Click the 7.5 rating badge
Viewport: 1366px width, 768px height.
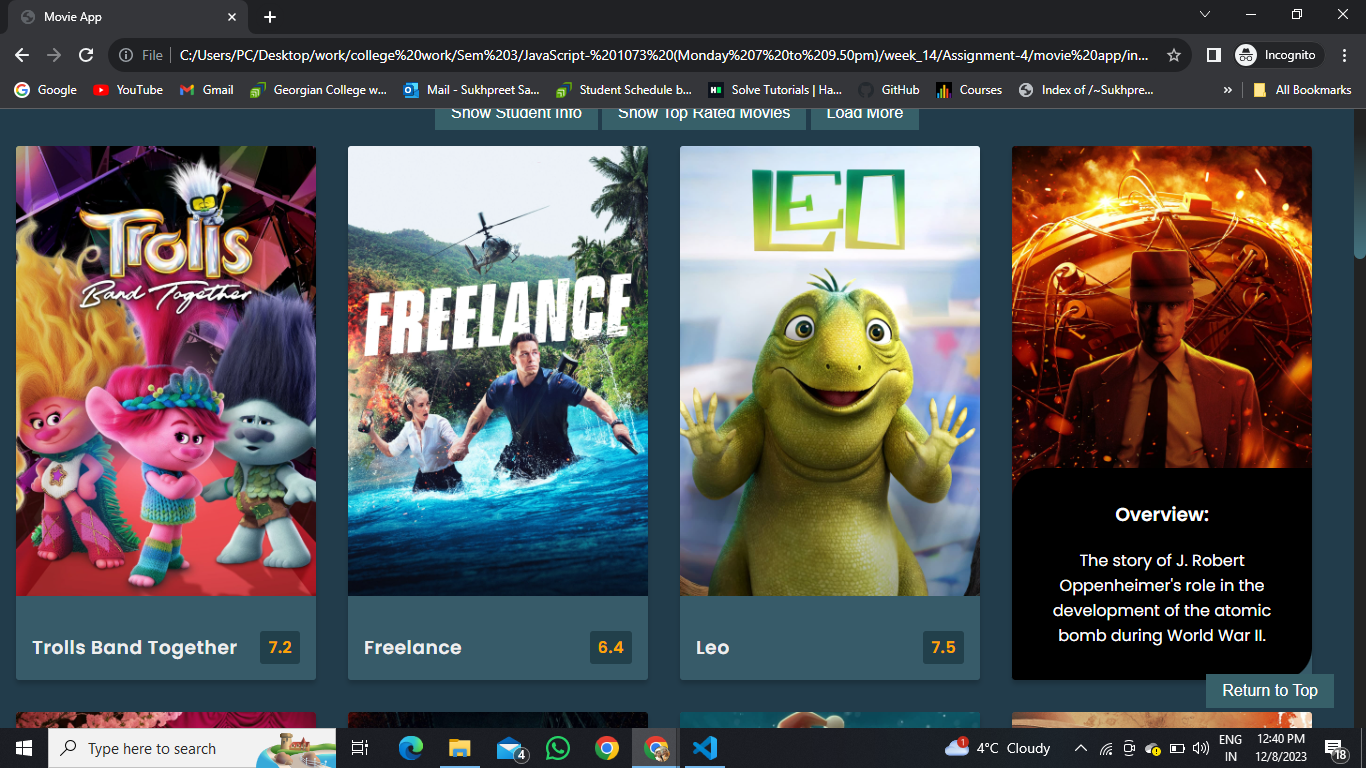pos(943,647)
